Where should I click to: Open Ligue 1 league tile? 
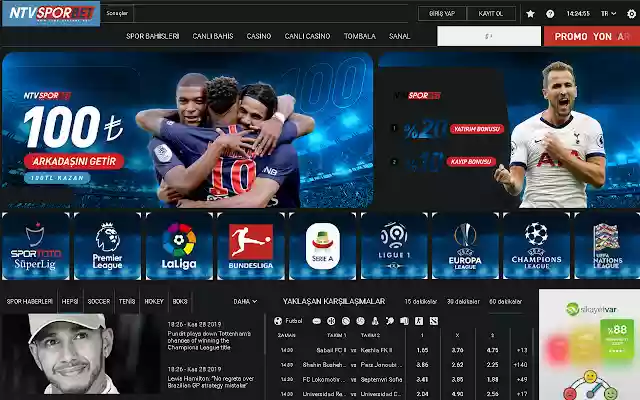coord(394,246)
